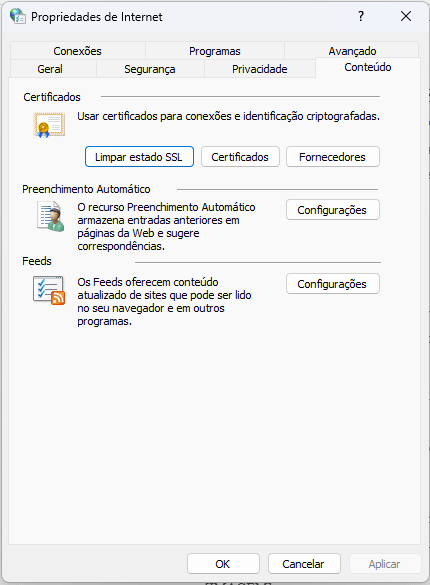Viewport: 430px width, 585px height.
Task: Switch to the Programas tab
Action: click(215, 51)
